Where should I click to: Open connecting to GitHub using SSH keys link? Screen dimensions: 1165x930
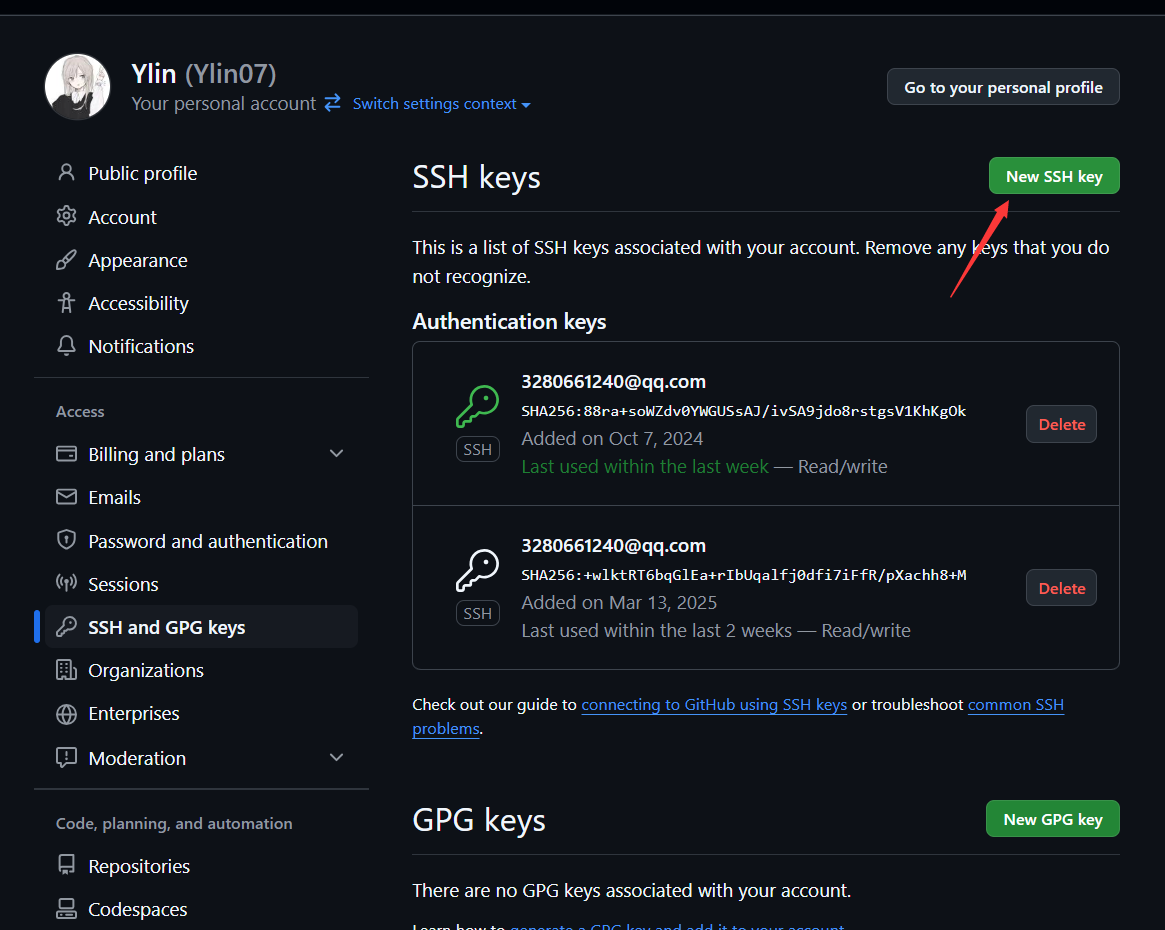pos(714,705)
